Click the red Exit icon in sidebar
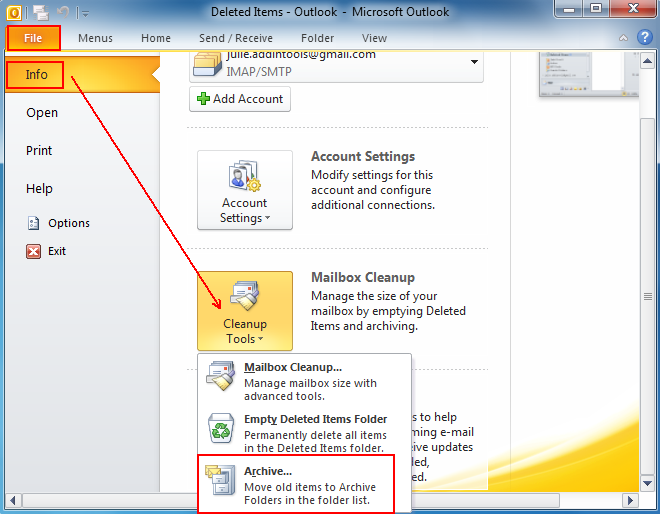Viewport: 660px width, 514px height. coord(33,251)
